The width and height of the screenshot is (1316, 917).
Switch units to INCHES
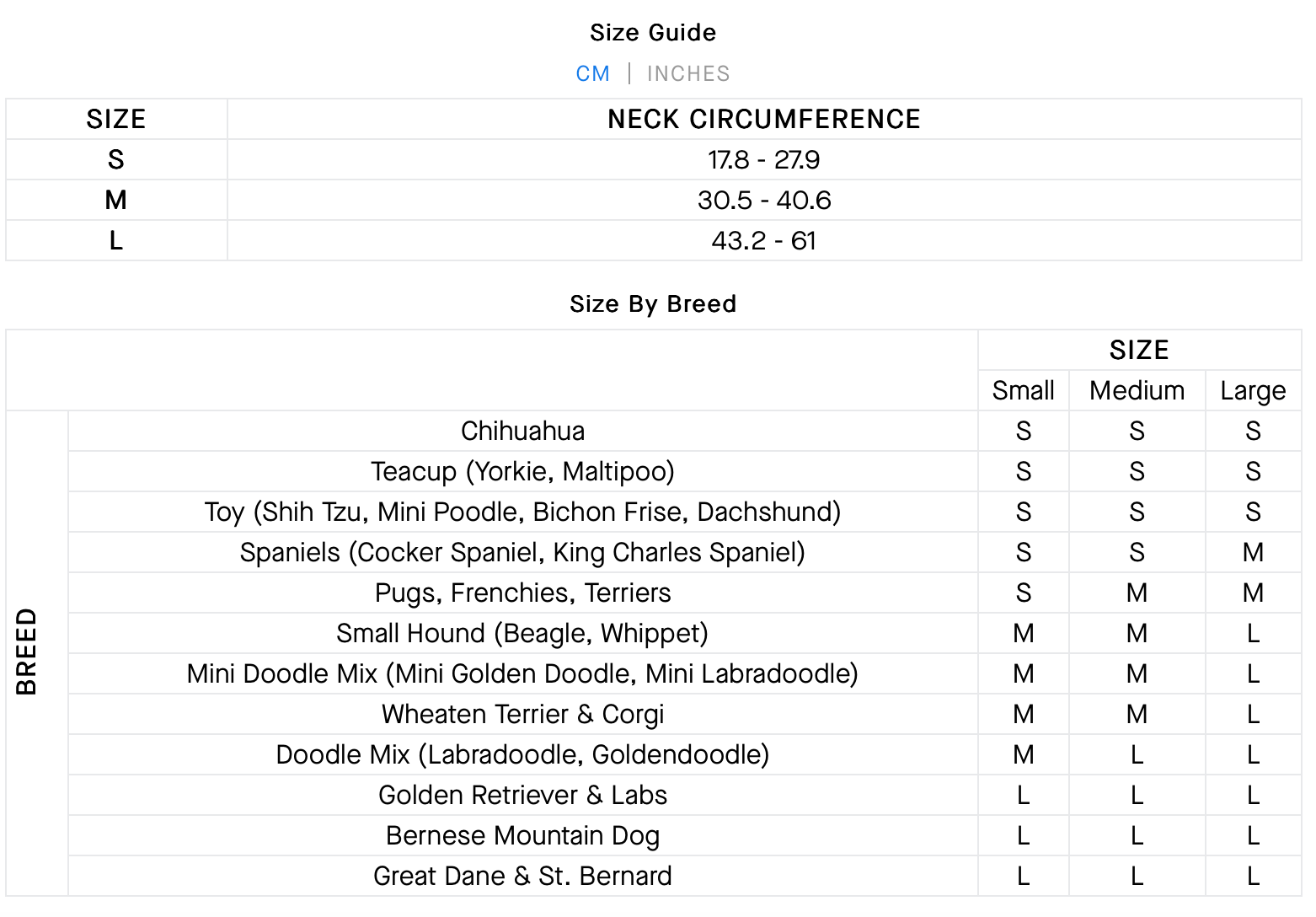[x=688, y=74]
